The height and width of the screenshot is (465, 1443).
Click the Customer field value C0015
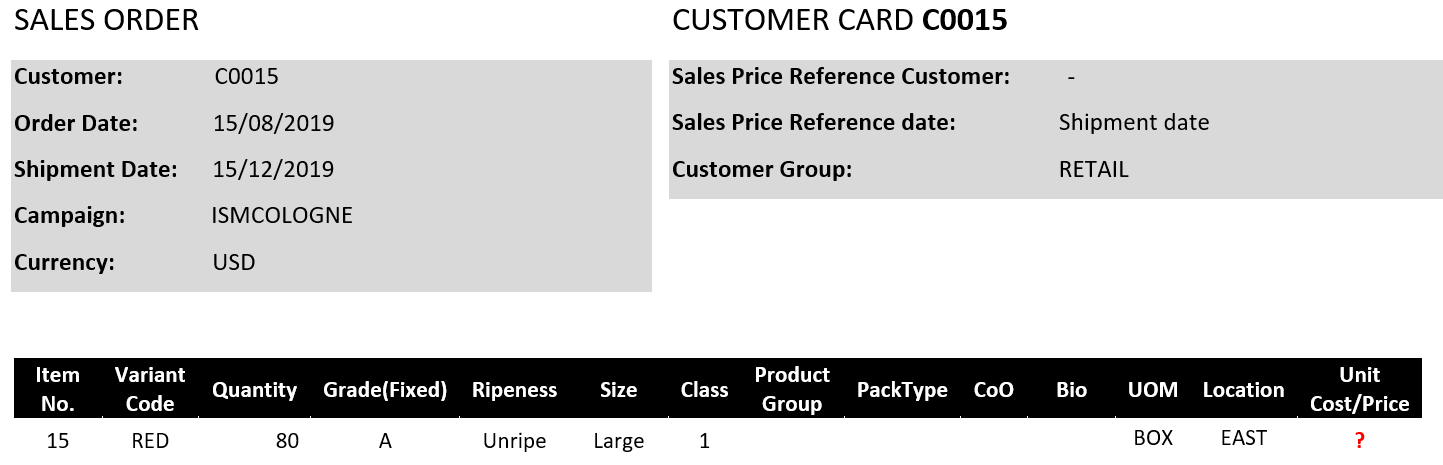[246, 76]
